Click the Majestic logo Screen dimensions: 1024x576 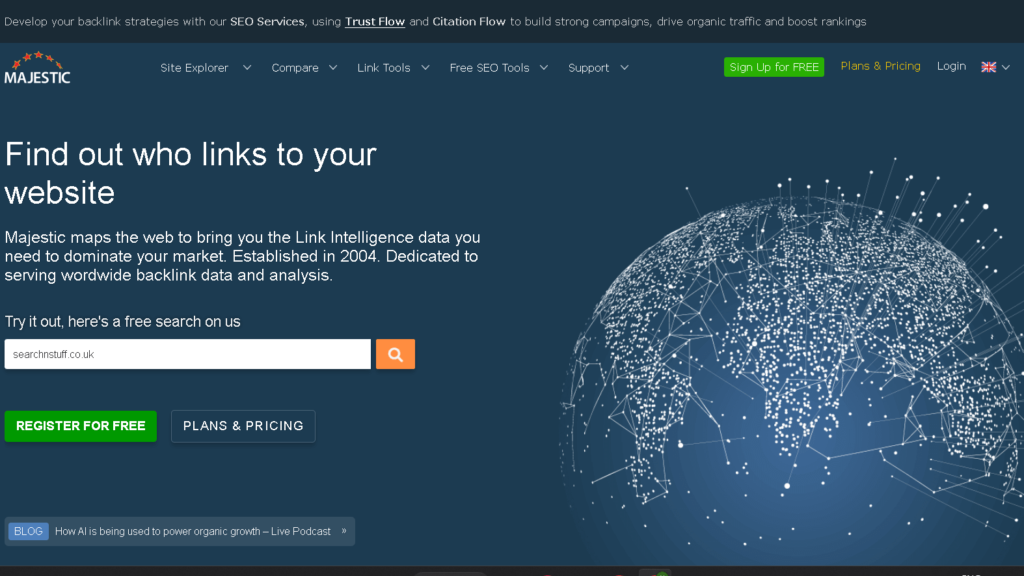tap(37, 68)
